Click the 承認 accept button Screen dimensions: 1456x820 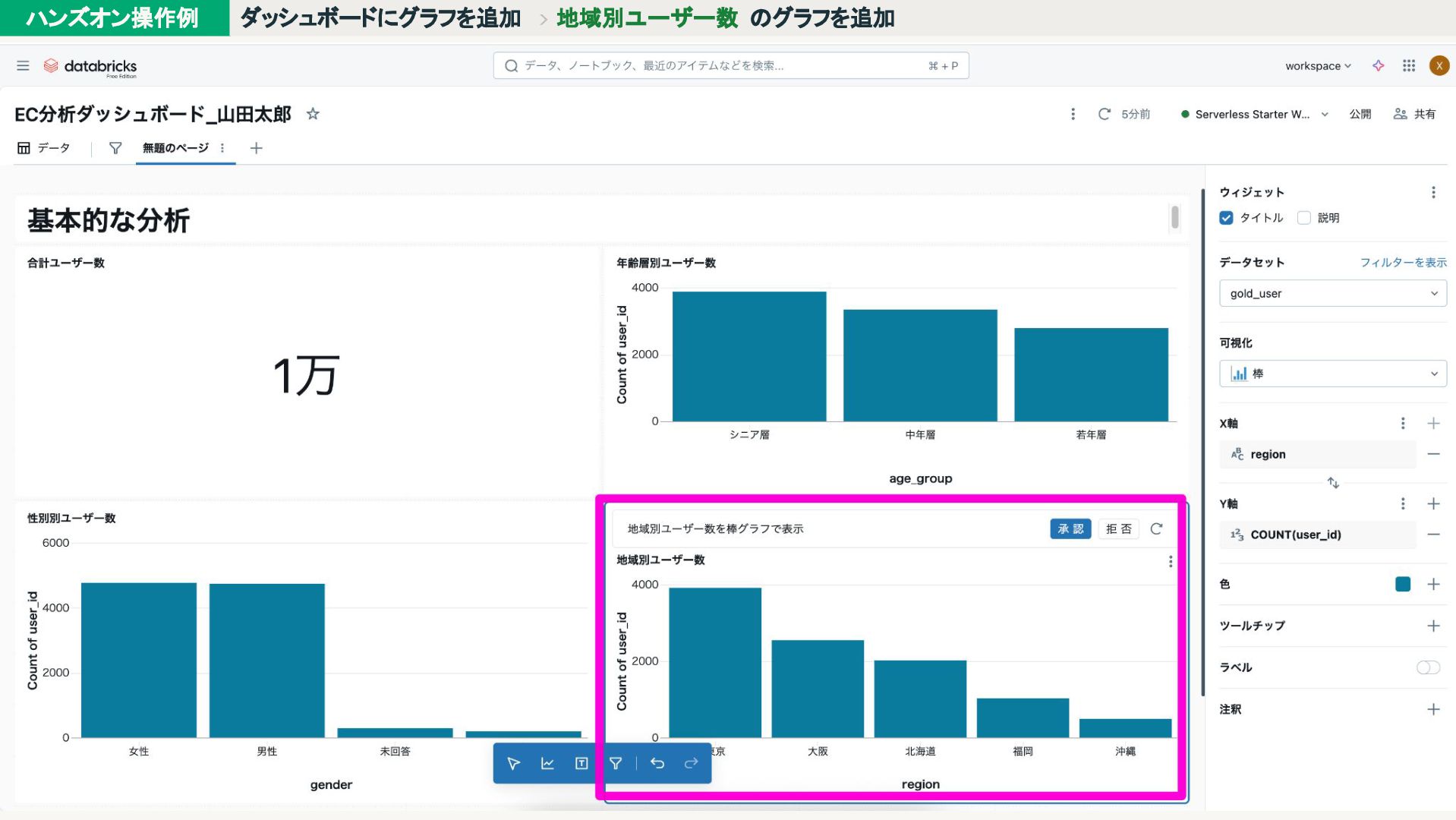point(1070,529)
